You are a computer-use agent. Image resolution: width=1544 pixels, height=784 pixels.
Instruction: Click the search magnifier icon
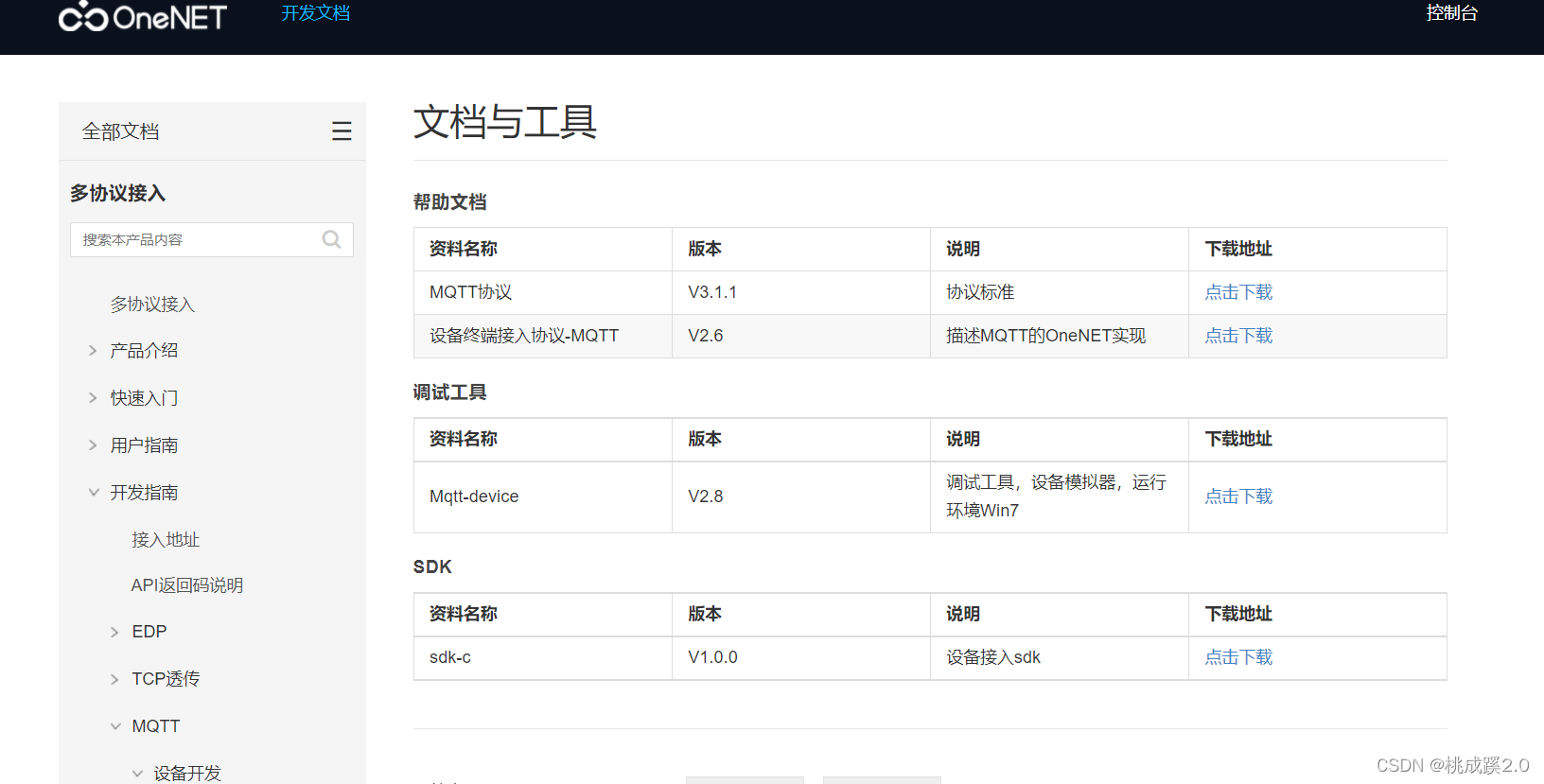[x=331, y=239]
